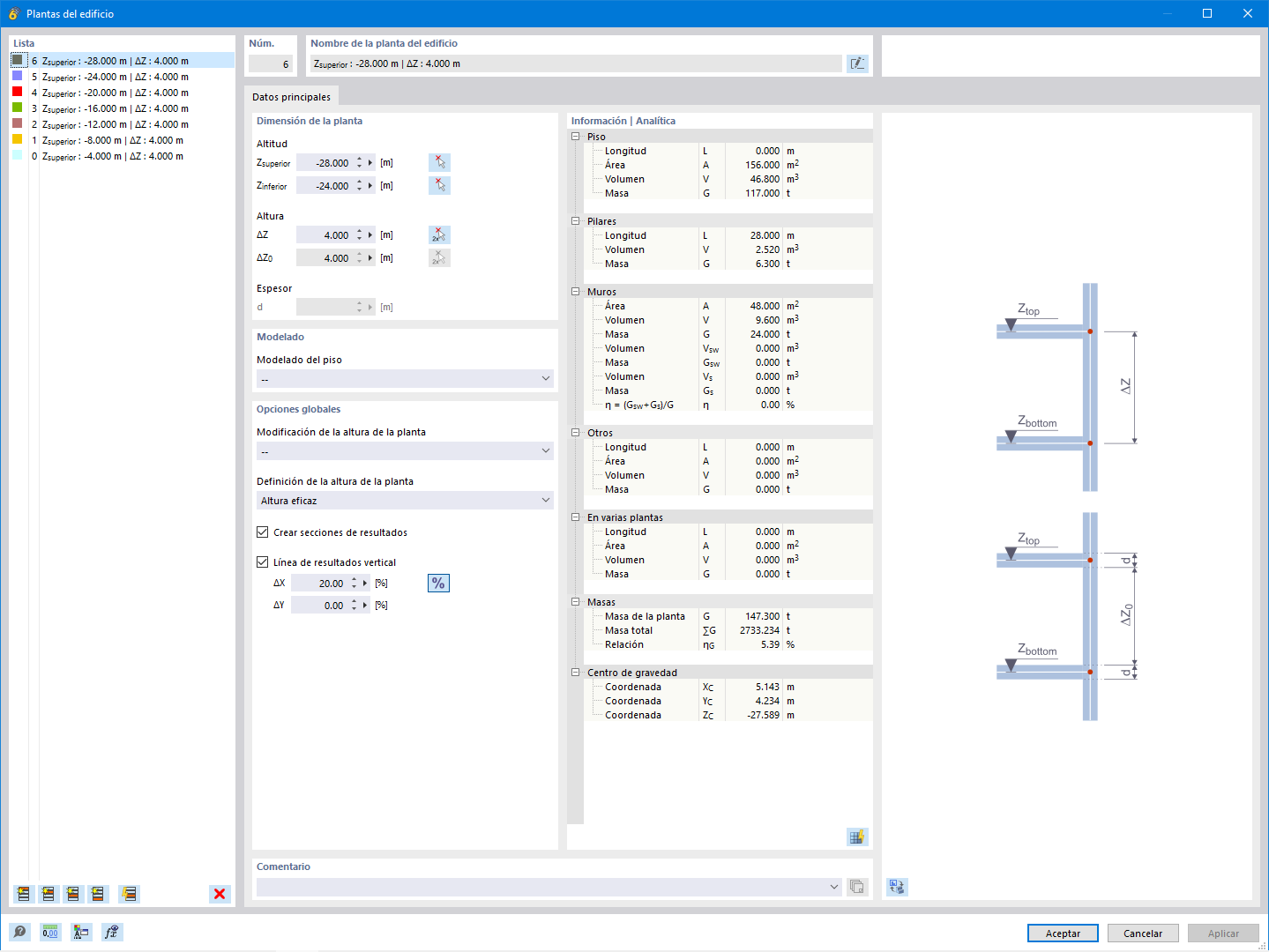Collapse the Centro de gravedad group

pos(576,673)
